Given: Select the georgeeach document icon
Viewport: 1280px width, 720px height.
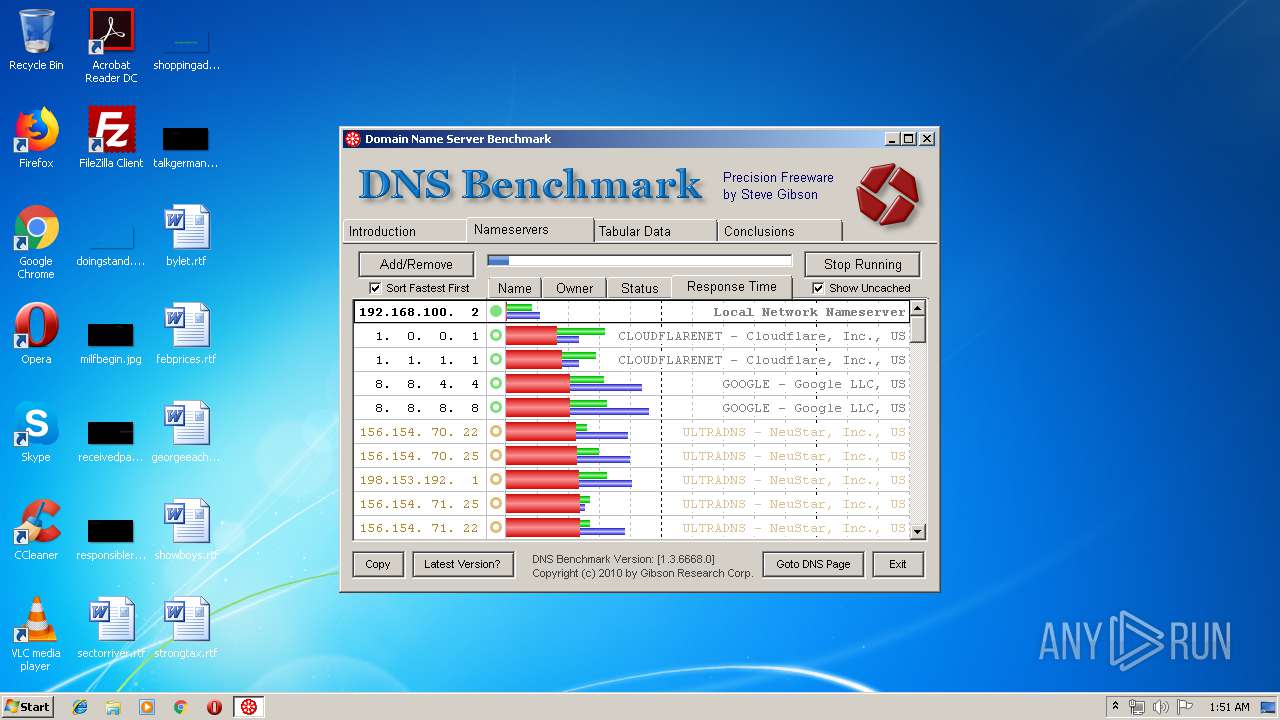Looking at the screenshot, I should coord(186,433).
